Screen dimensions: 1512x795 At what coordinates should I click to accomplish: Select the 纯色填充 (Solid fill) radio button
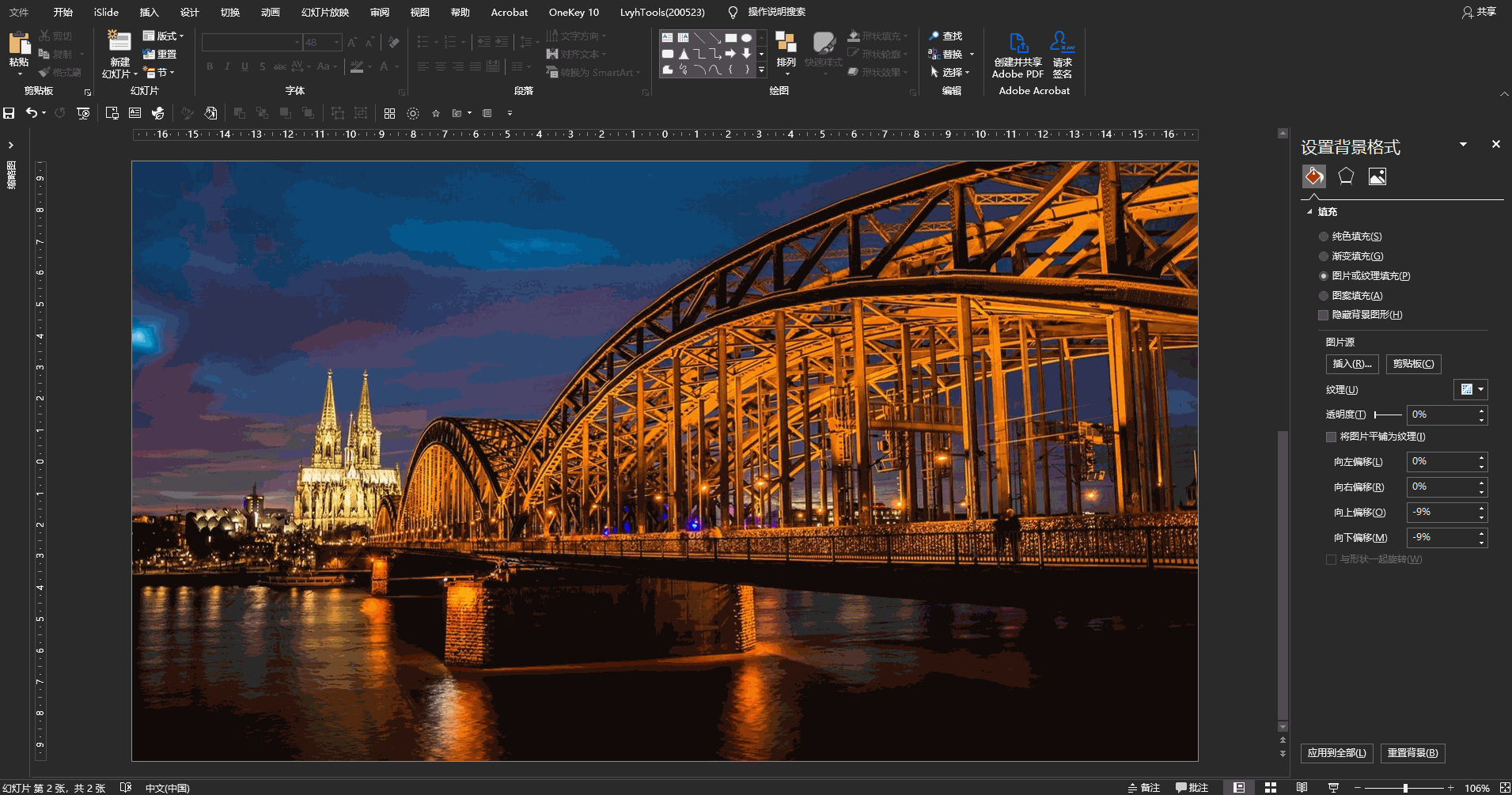click(x=1324, y=237)
